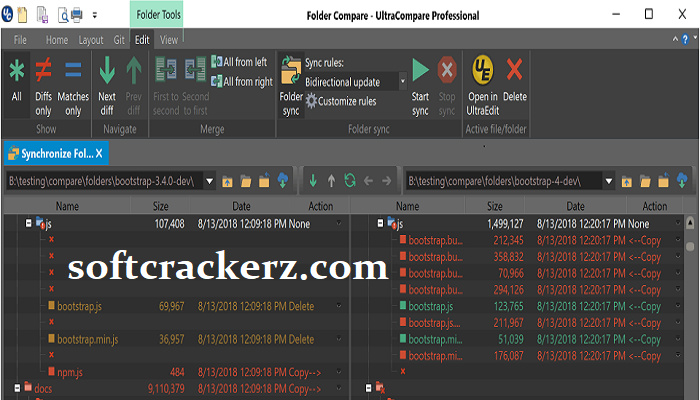Click the right folder path field bootstrap-4-dev
The image size is (700, 400).
[504, 181]
